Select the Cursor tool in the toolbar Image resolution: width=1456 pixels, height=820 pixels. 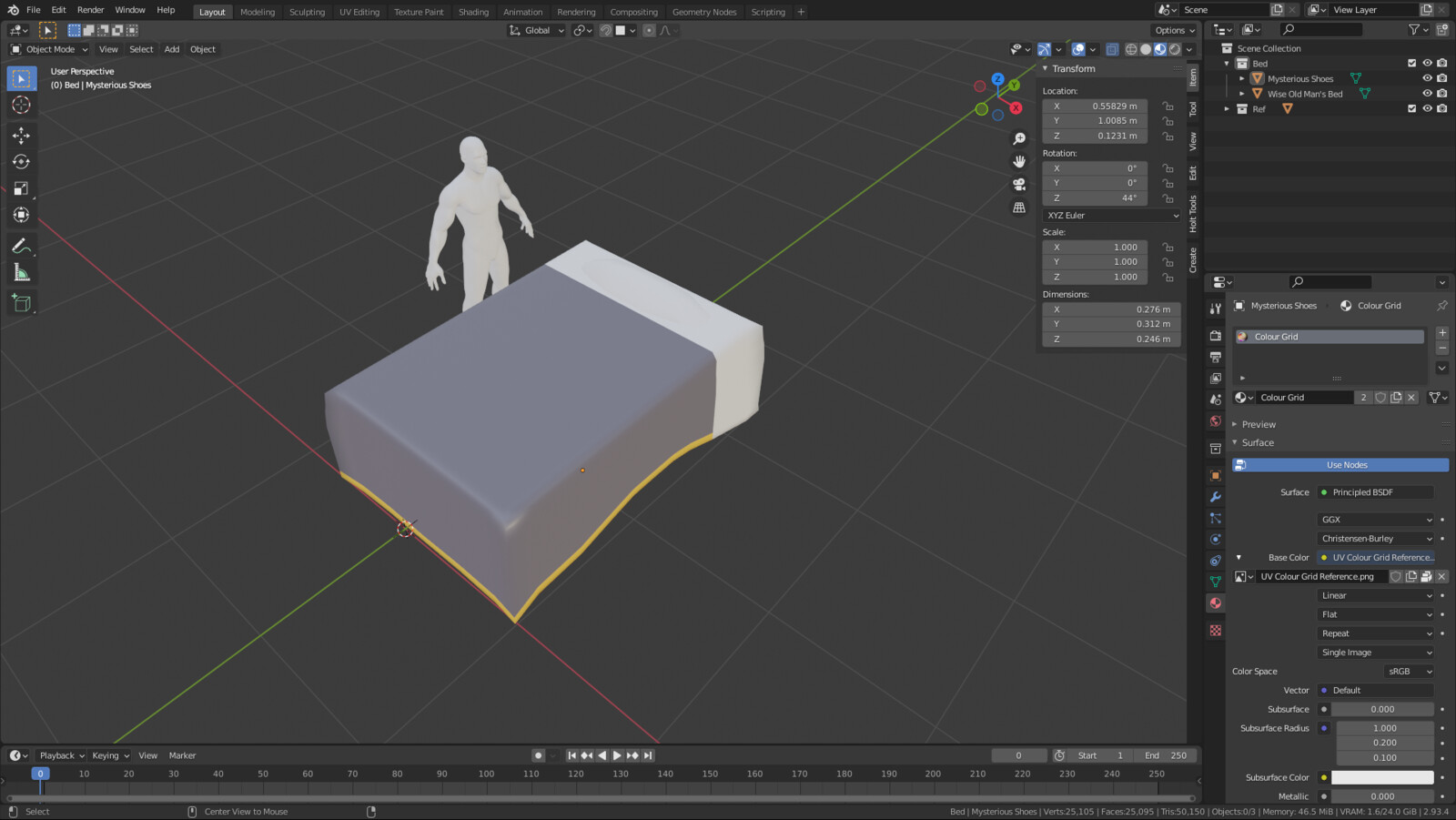pos(21,106)
